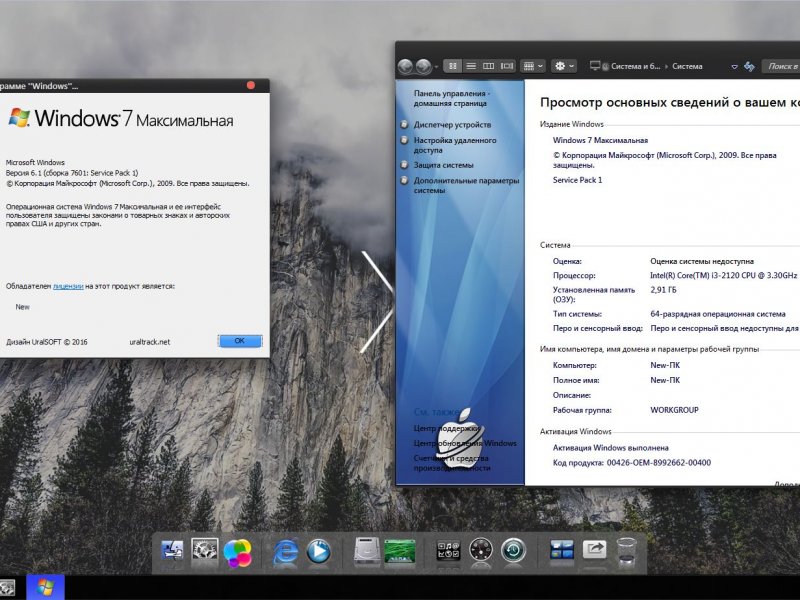Click 'Код продукта: 00426-OEM-8992662-00400' text
Viewport: 800px width, 600px height.
pos(632,463)
